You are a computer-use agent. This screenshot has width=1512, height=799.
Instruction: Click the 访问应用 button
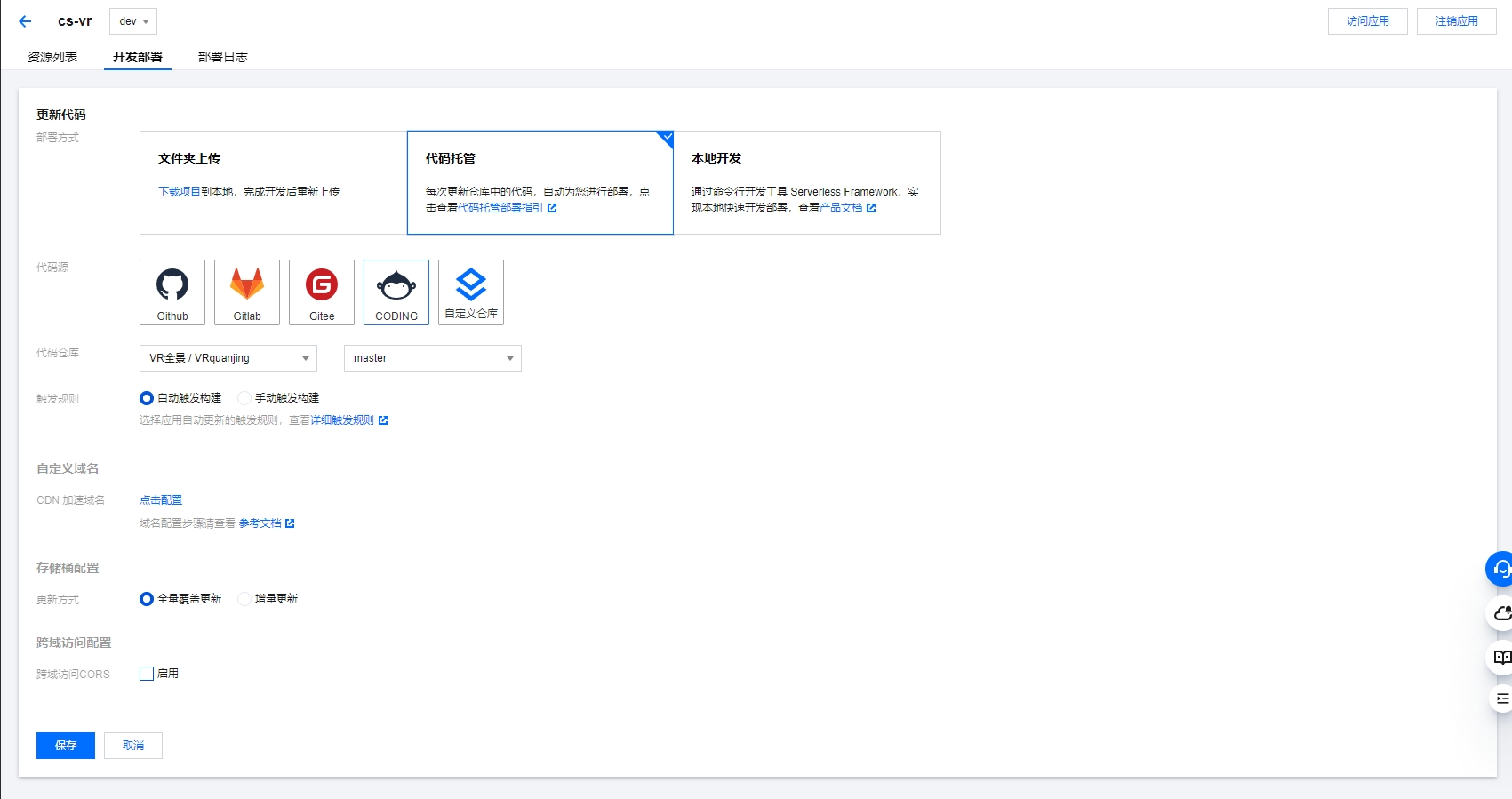point(1367,21)
